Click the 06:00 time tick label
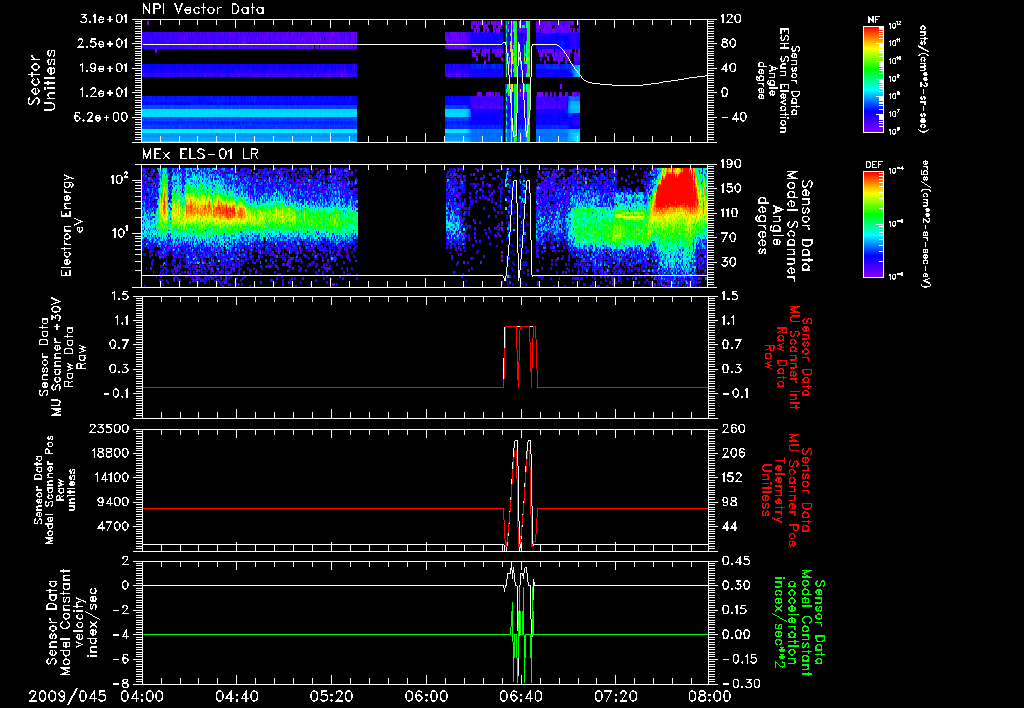This screenshot has width=1024, height=708. coord(426,696)
